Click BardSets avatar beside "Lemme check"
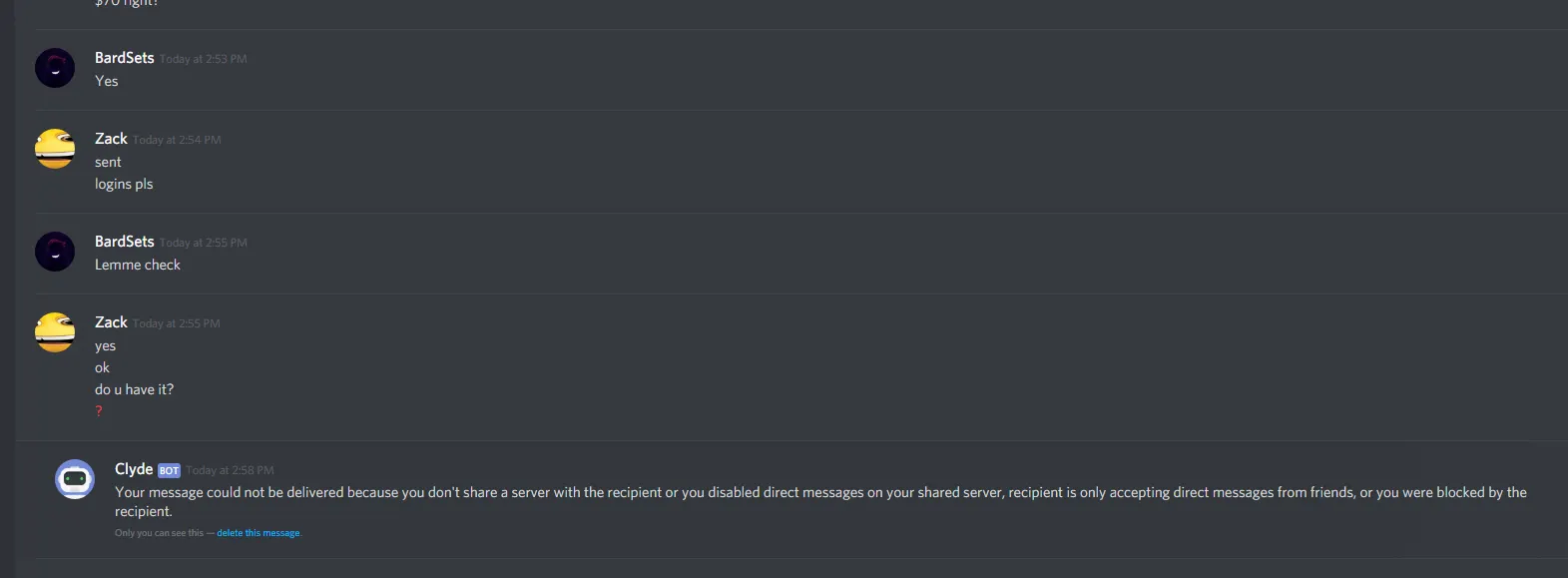The width and height of the screenshot is (1568, 578). pyautogui.click(x=55, y=252)
